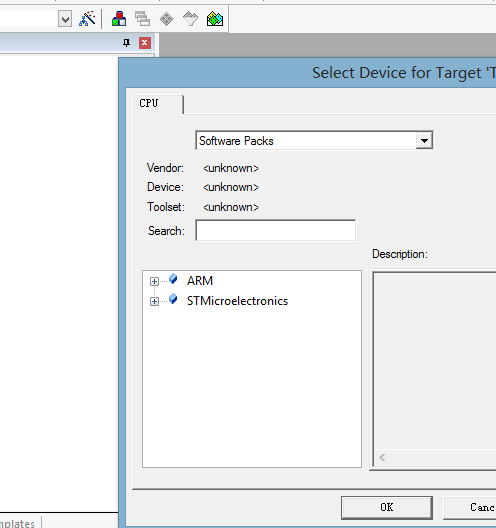Expand the ARM vendor node
The width and height of the screenshot is (496, 528).
tap(154, 281)
